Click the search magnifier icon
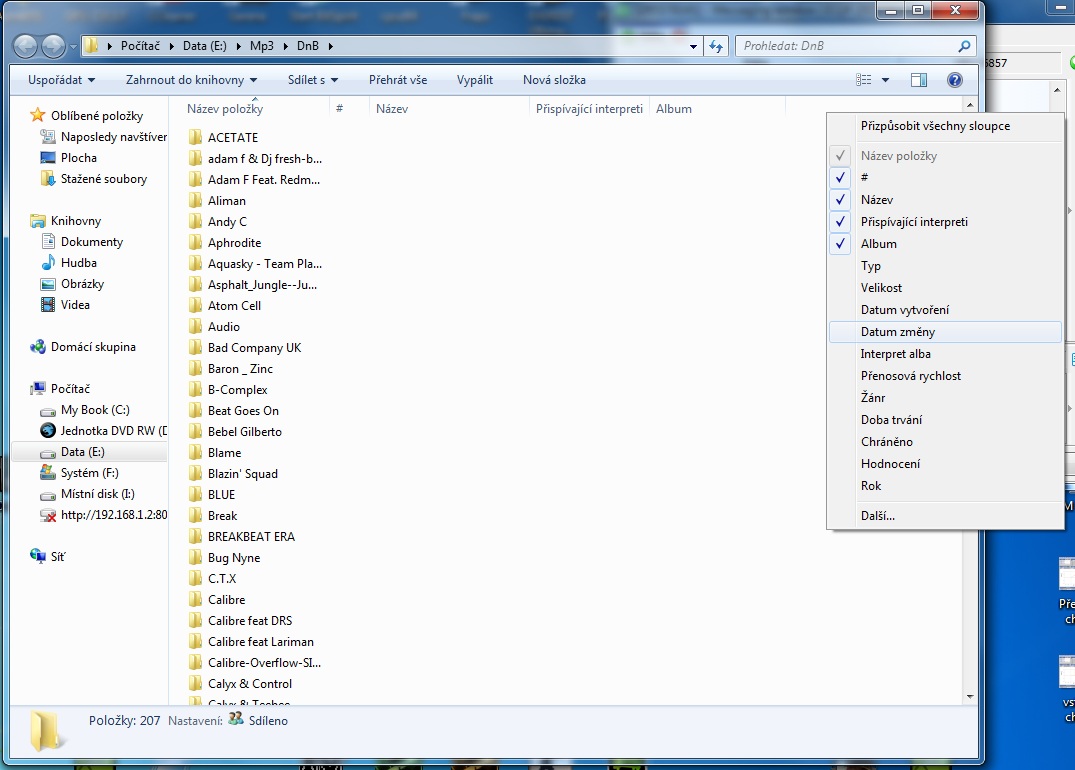Screen dimensions: 1075x770 964,46
